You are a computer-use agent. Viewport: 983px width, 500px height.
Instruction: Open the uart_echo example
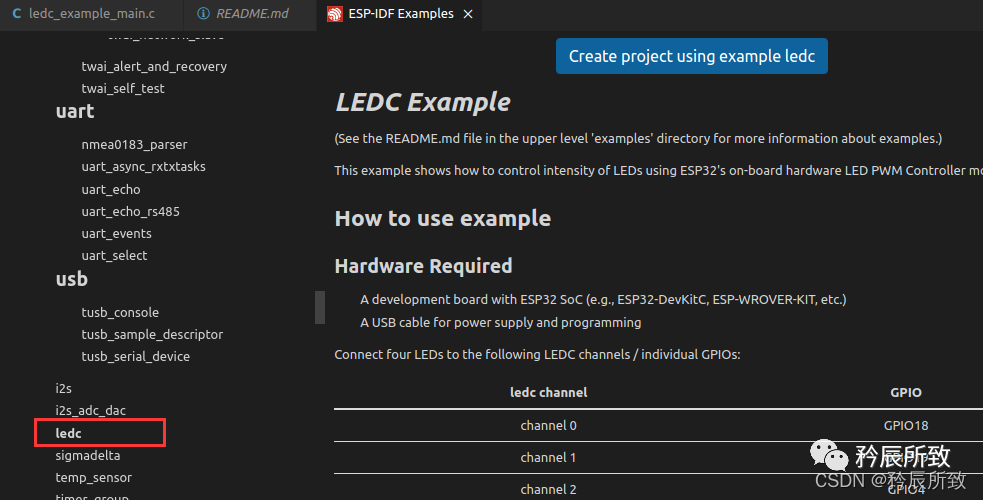point(111,189)
